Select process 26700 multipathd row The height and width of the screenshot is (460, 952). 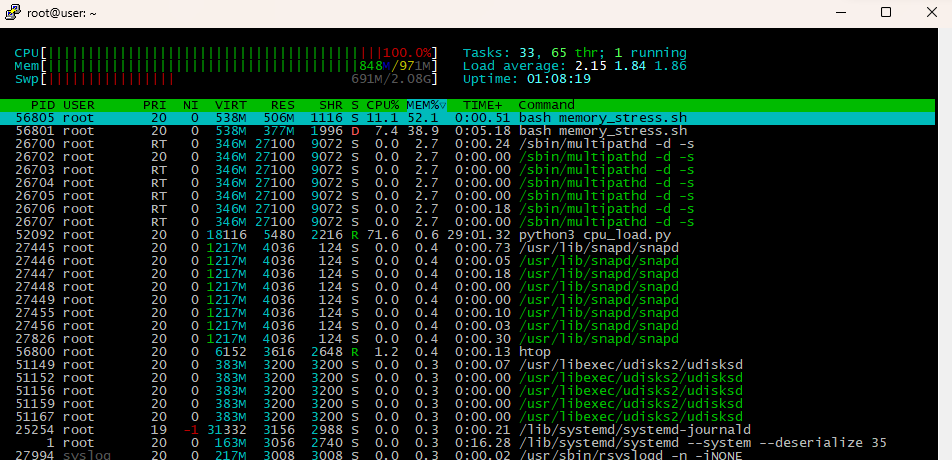(468, 144)
